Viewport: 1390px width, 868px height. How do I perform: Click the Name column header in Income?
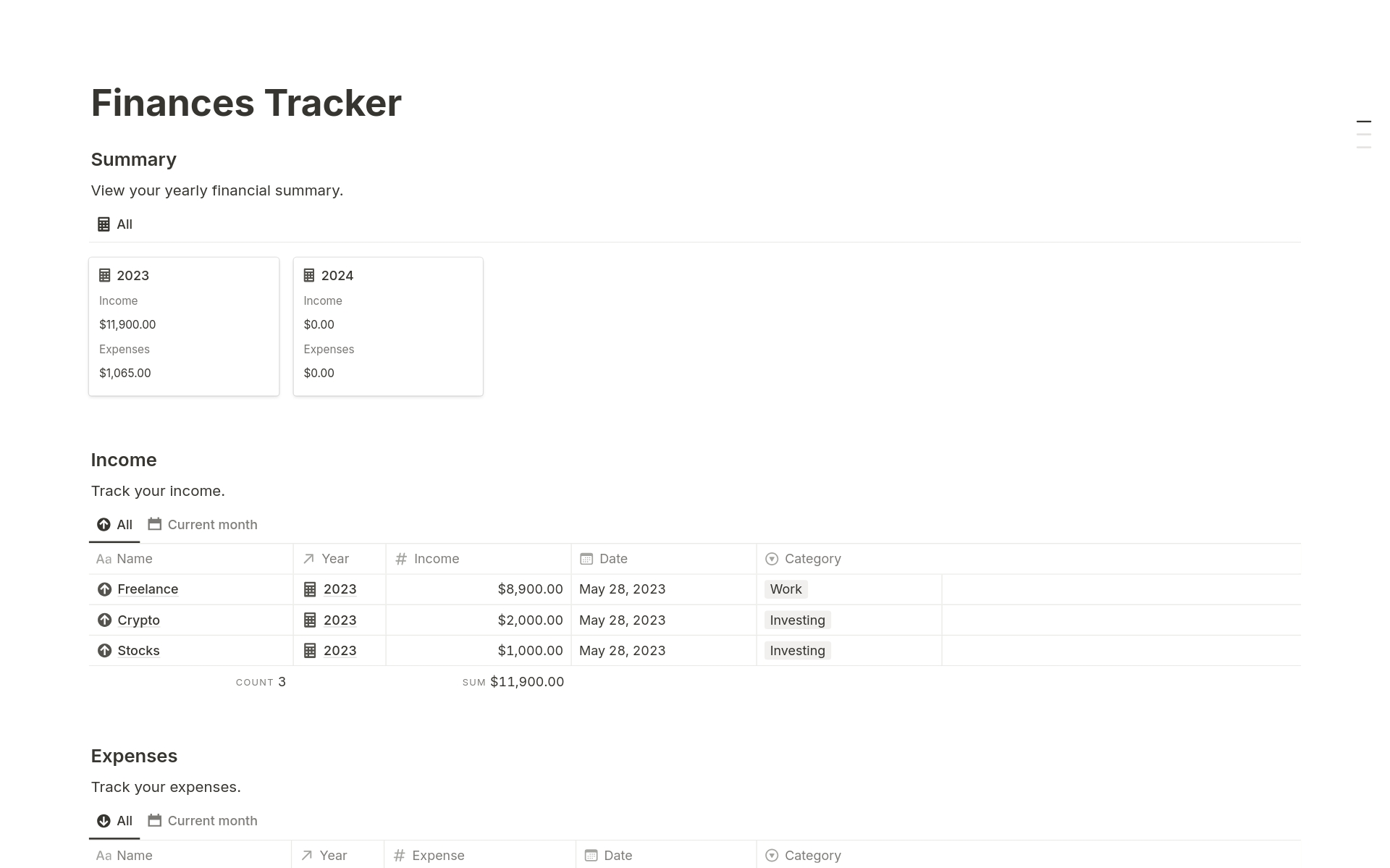(134, 558)
